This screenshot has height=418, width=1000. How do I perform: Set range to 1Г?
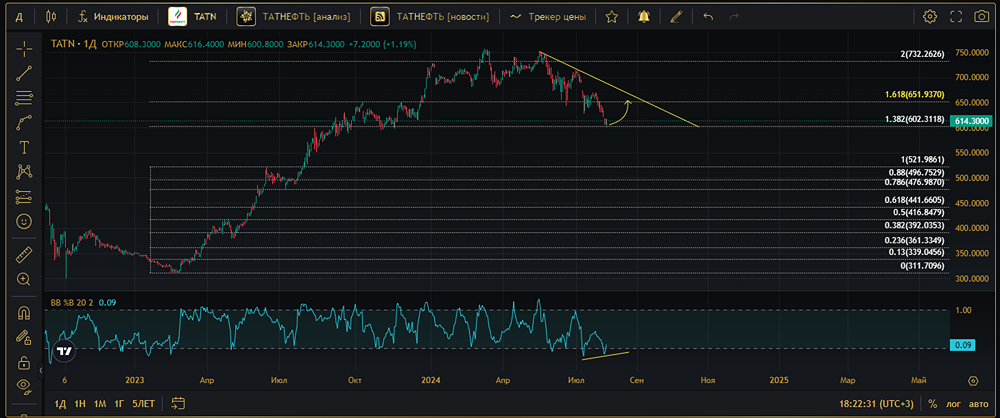click(x=119, y=403)
